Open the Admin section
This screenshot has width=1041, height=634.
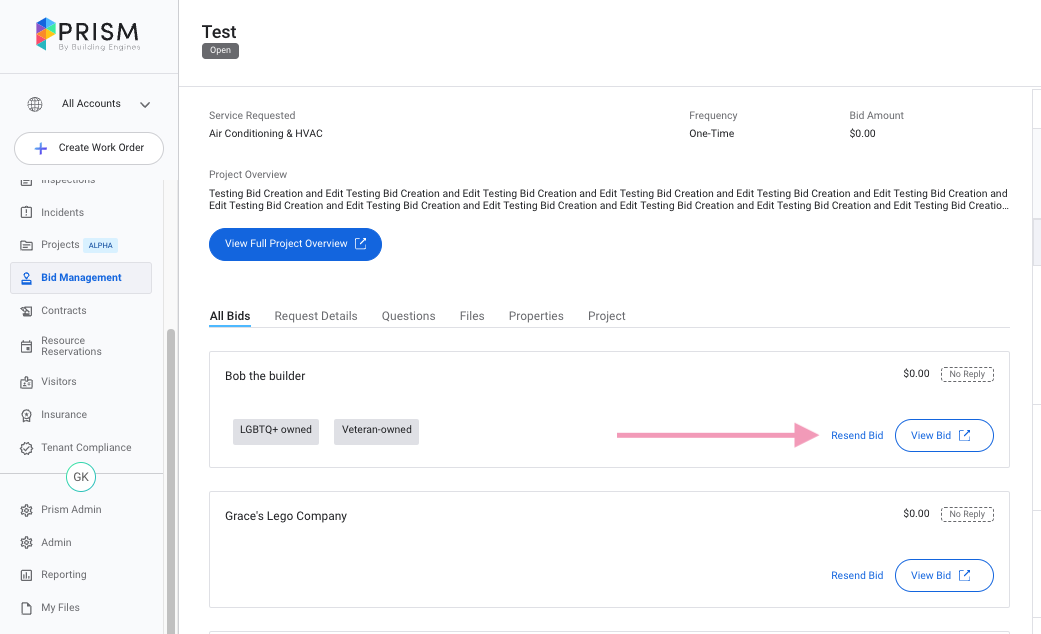(x=56, y=542)
